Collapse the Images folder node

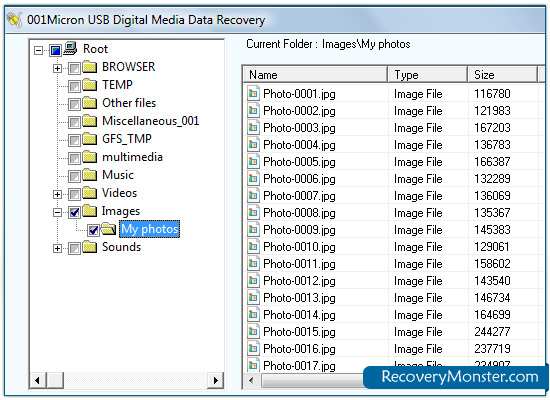(58, 212)
